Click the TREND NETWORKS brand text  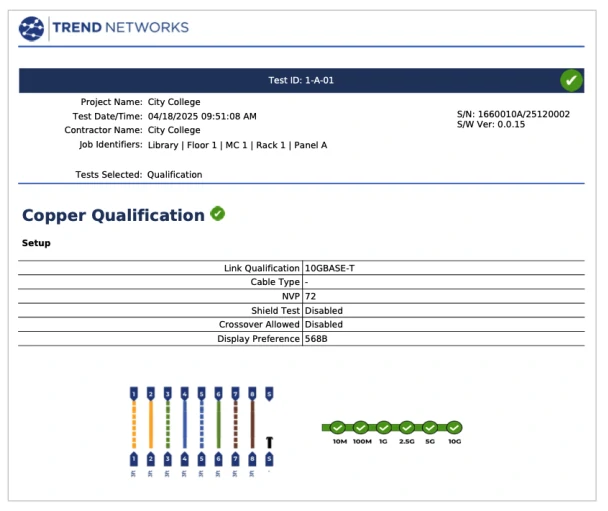[121, 28]
